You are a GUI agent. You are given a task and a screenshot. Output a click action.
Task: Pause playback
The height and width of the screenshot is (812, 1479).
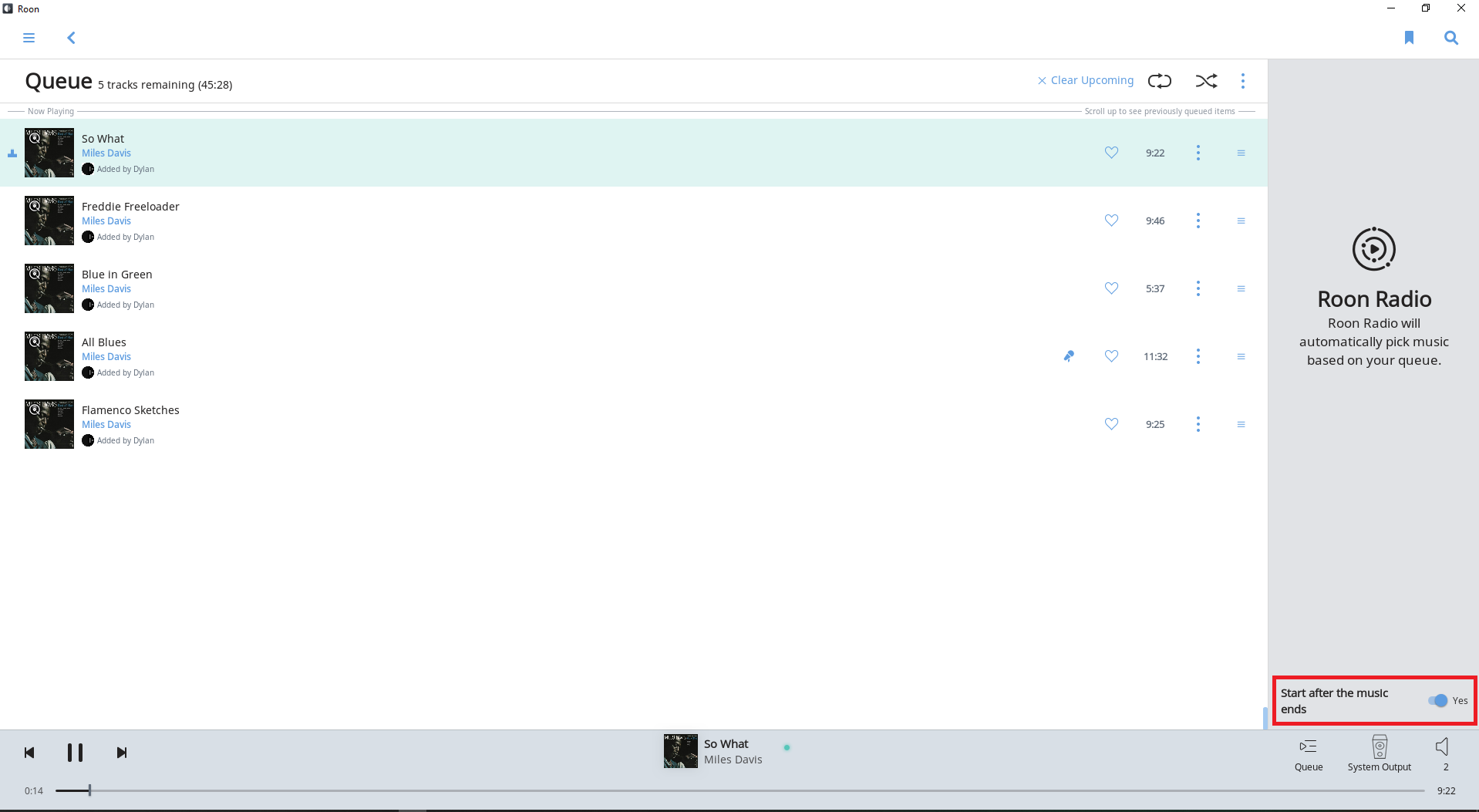point(75,753)
